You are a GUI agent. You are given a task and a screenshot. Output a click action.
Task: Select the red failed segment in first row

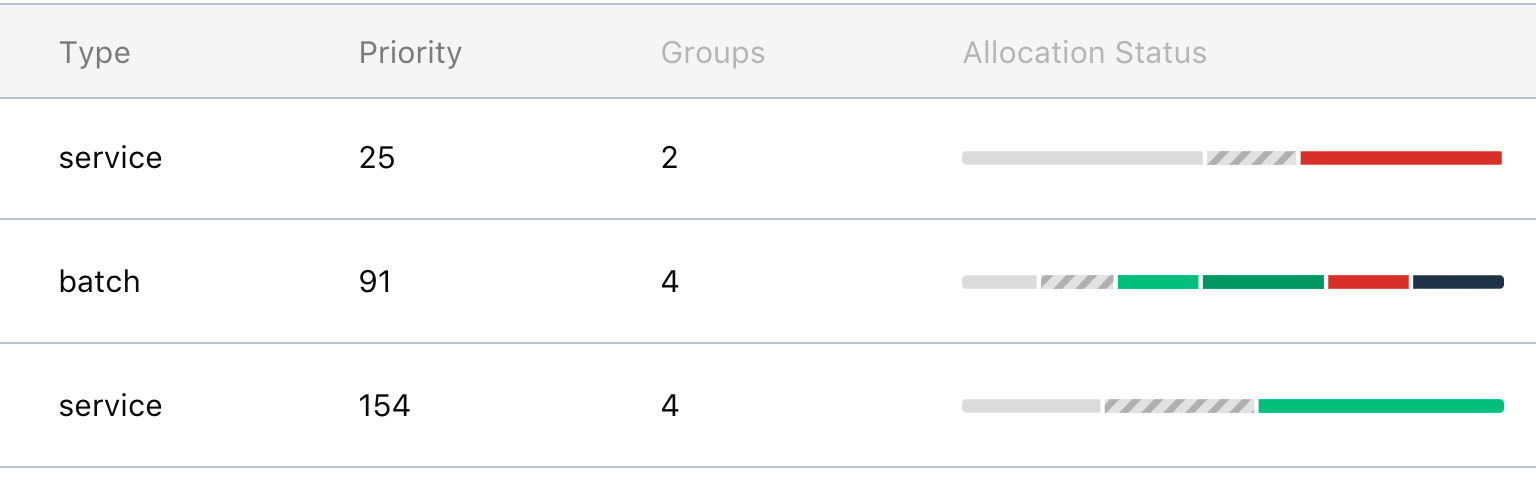[x=1401, y=158]
